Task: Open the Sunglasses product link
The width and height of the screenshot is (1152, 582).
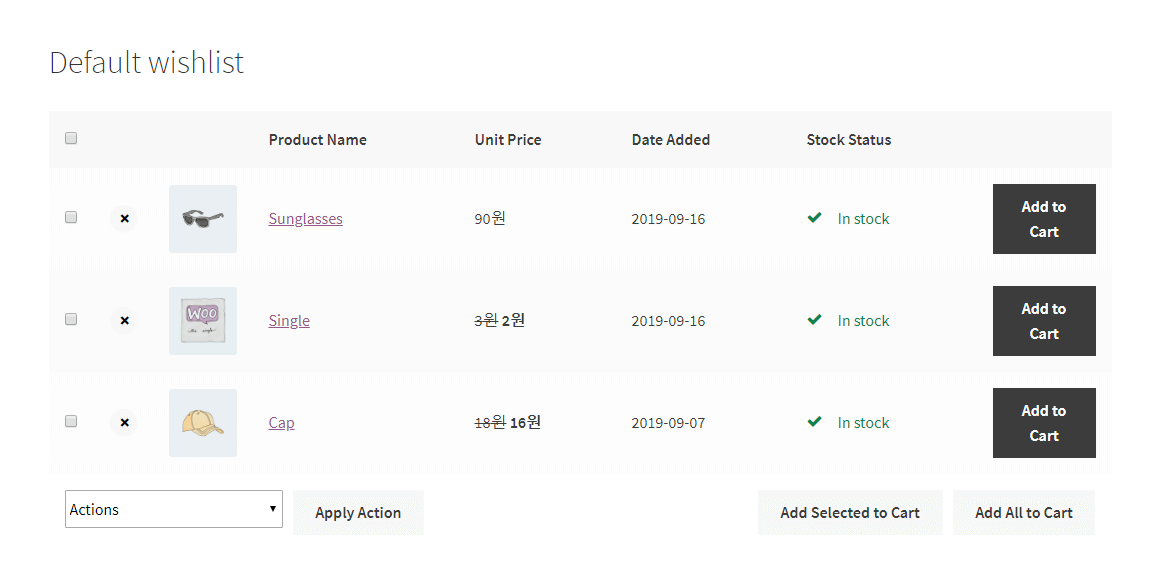Action: [x=306, y=219]
